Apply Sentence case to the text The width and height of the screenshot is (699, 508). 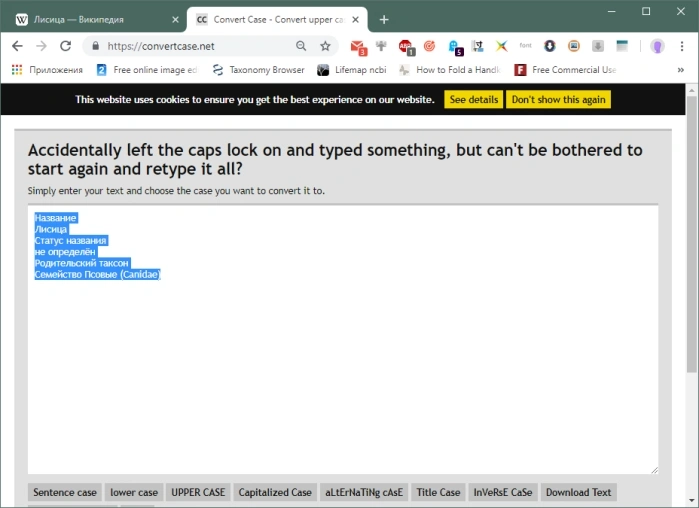[x=65, y=492]
